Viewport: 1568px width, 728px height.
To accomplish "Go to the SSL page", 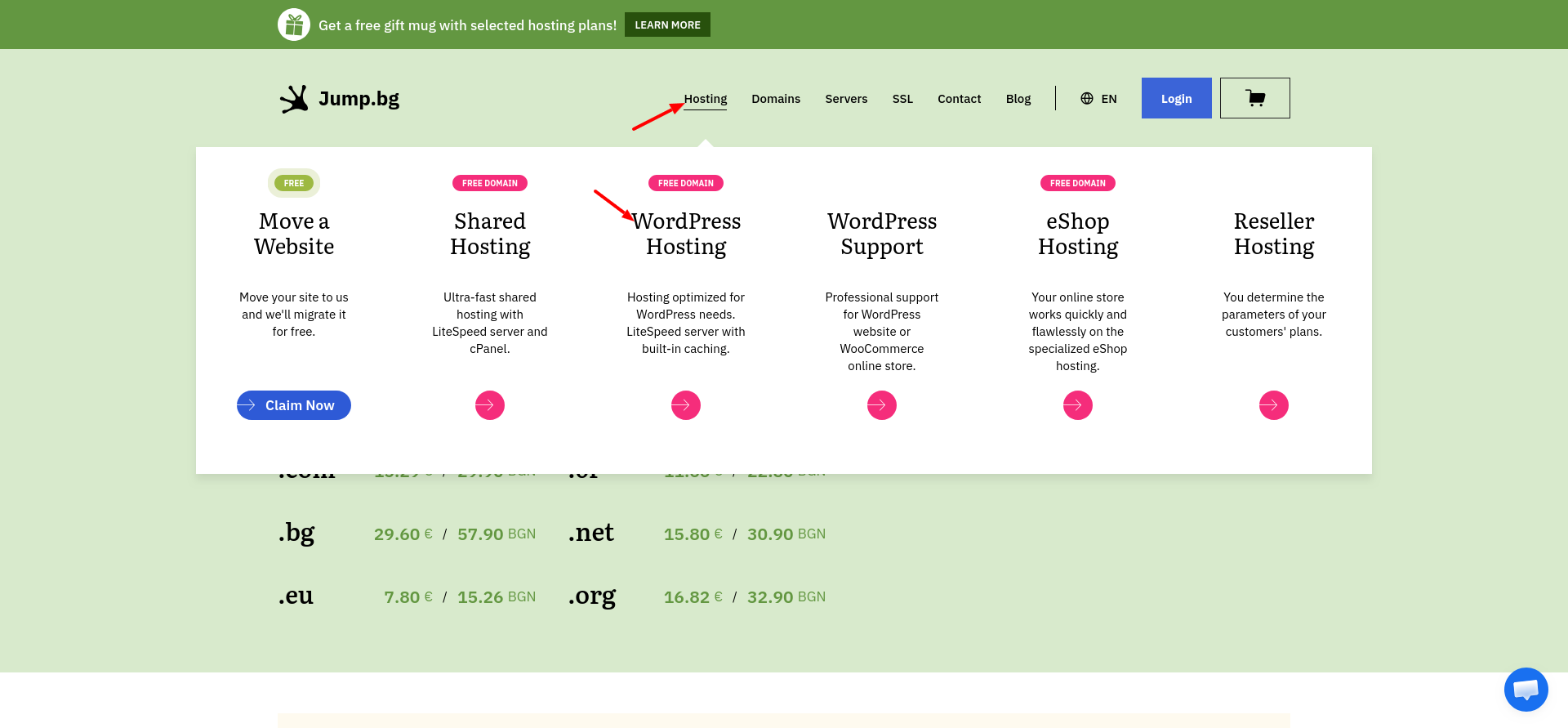I will 902,99.
